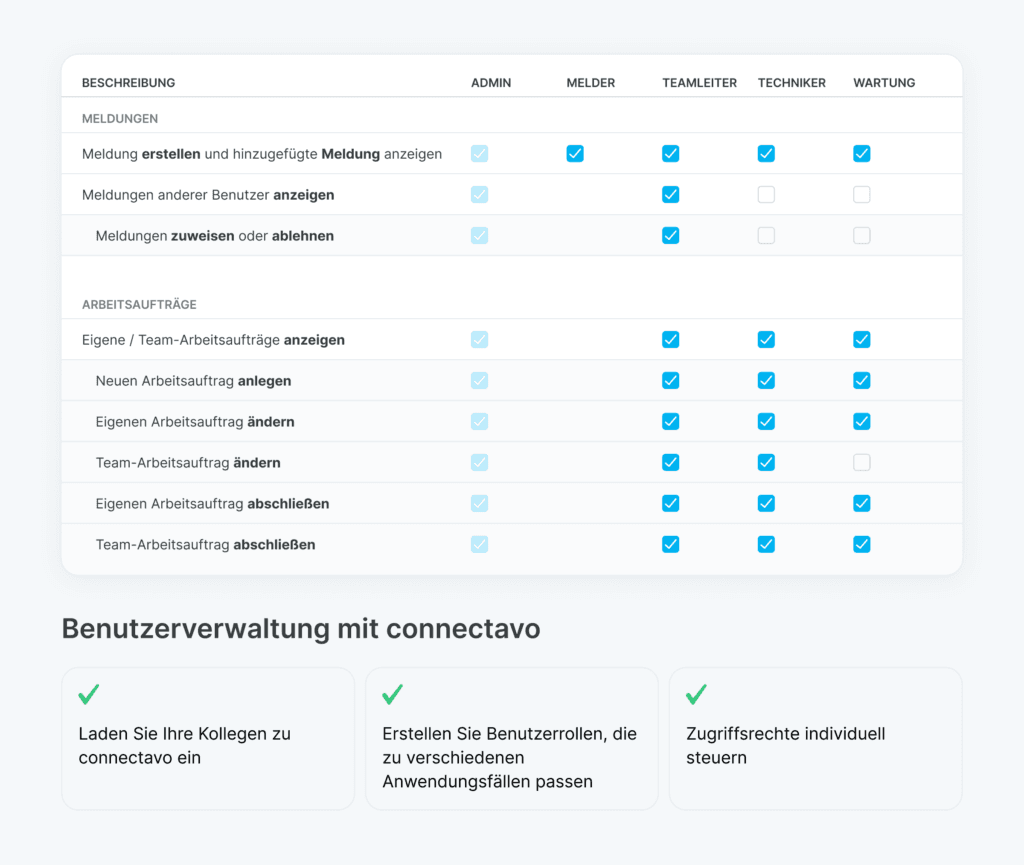Select the Eigene / Team-Arbeitsaufträge anzeigen row label
Screen dimensions: 1024x865
[213, 340]
